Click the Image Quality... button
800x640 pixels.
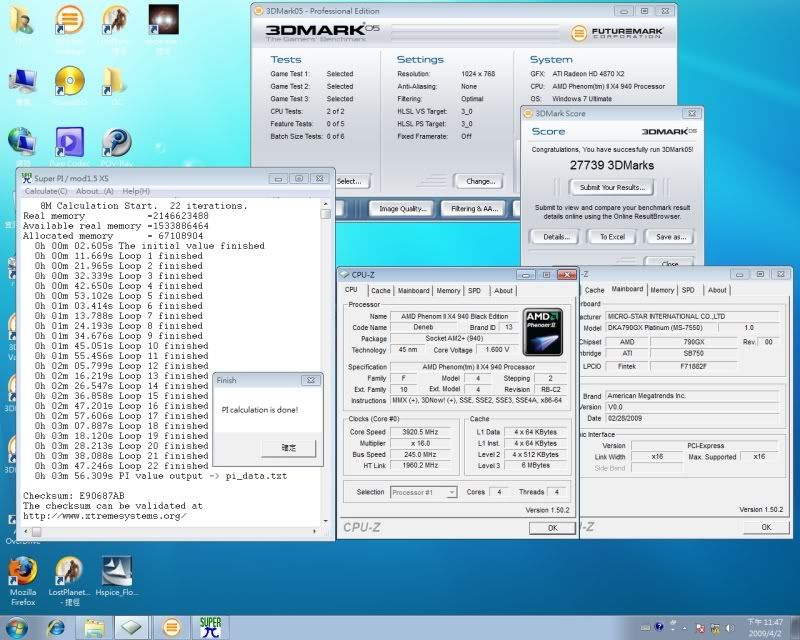point(402,209)
